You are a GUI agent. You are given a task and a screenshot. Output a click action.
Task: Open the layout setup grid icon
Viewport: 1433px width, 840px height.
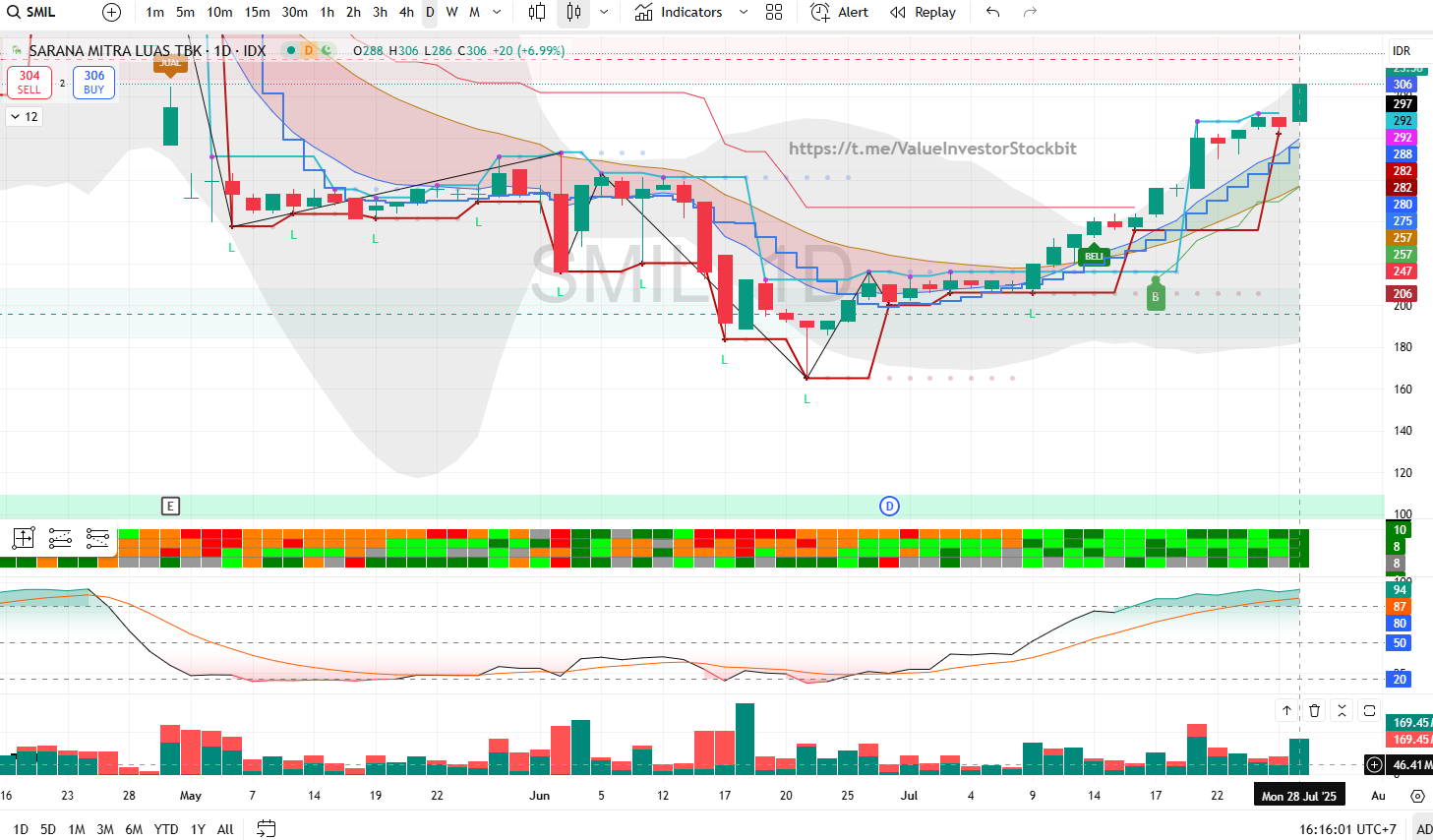pos(774,12)
